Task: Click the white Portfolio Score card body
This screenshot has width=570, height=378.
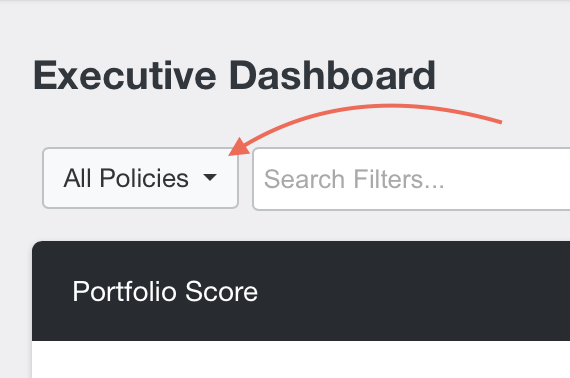Action: tap(301, 359)
